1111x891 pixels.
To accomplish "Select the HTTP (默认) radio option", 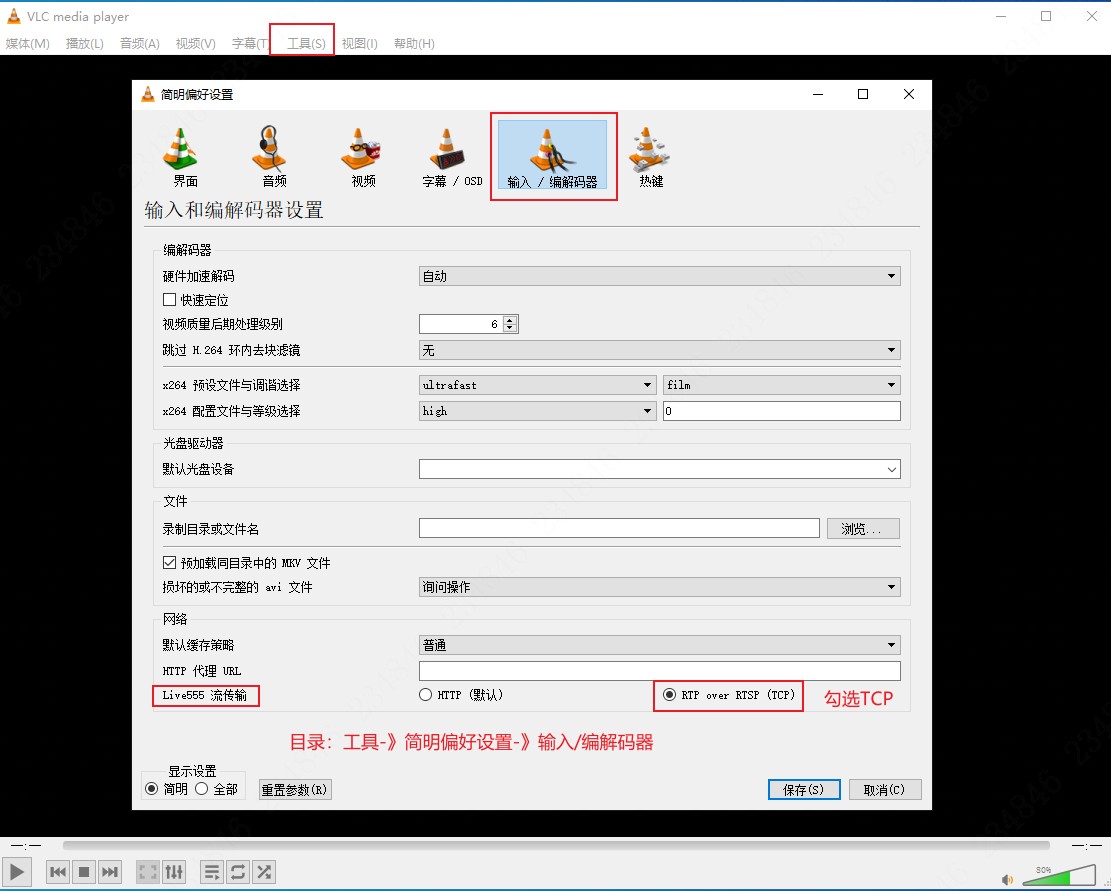I will coord(425,695).
